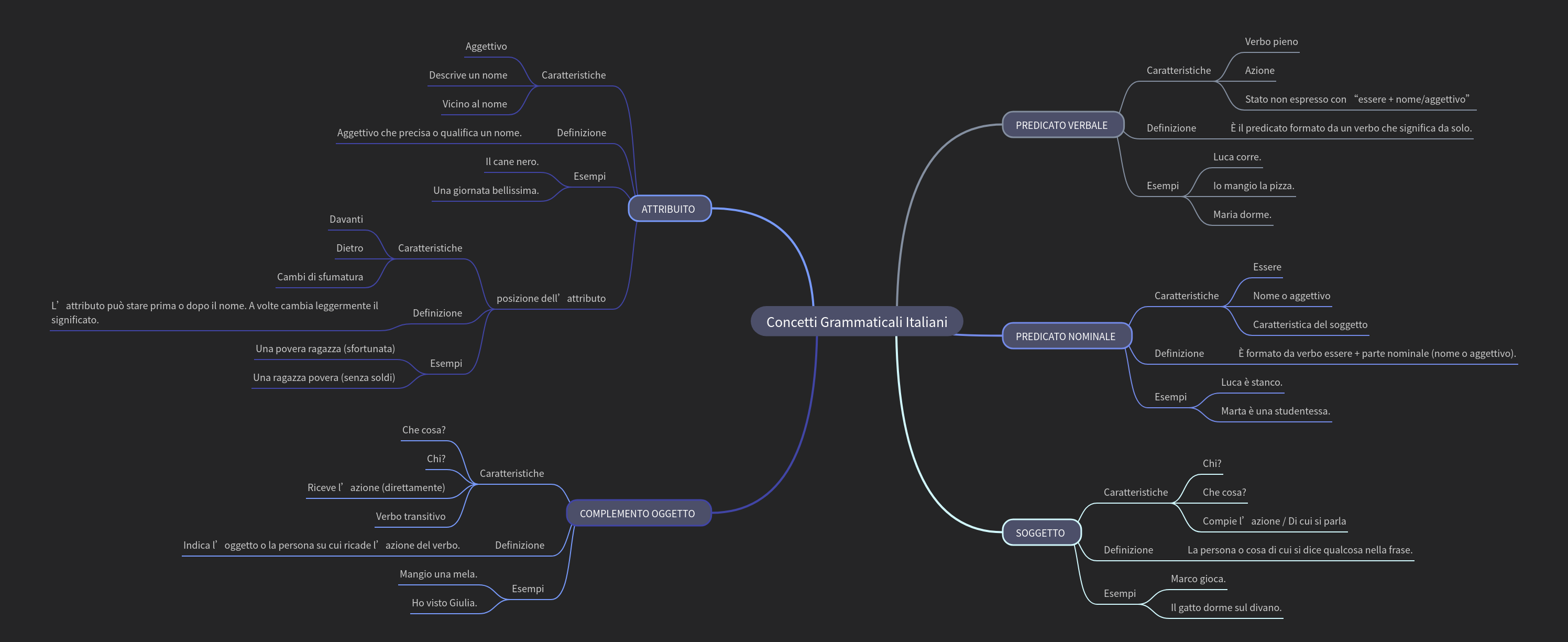Select the posizione dell'attributo subtopic
This screenshot has height=642, width=1568.
[x=550, y=298]
